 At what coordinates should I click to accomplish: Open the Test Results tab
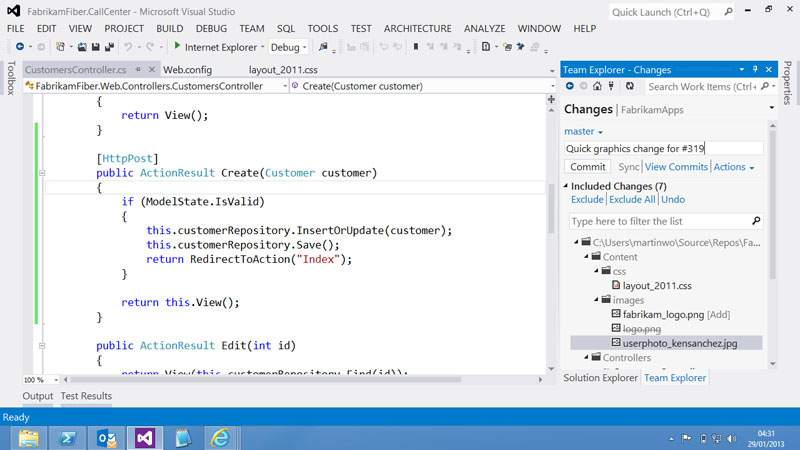point(86,396)
